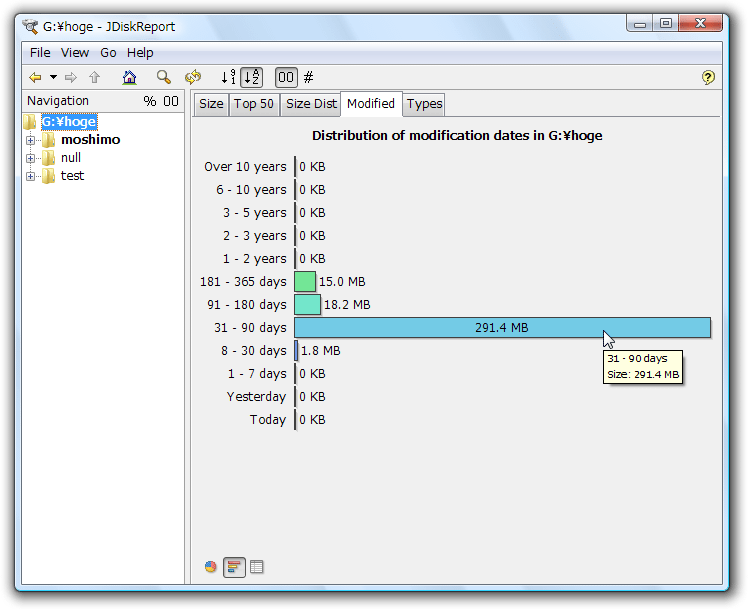Image resolution: width=749 pixels, height=609 pixels.
Task: Expand the moshimo folder node
Action: click(x=31, y=140)
